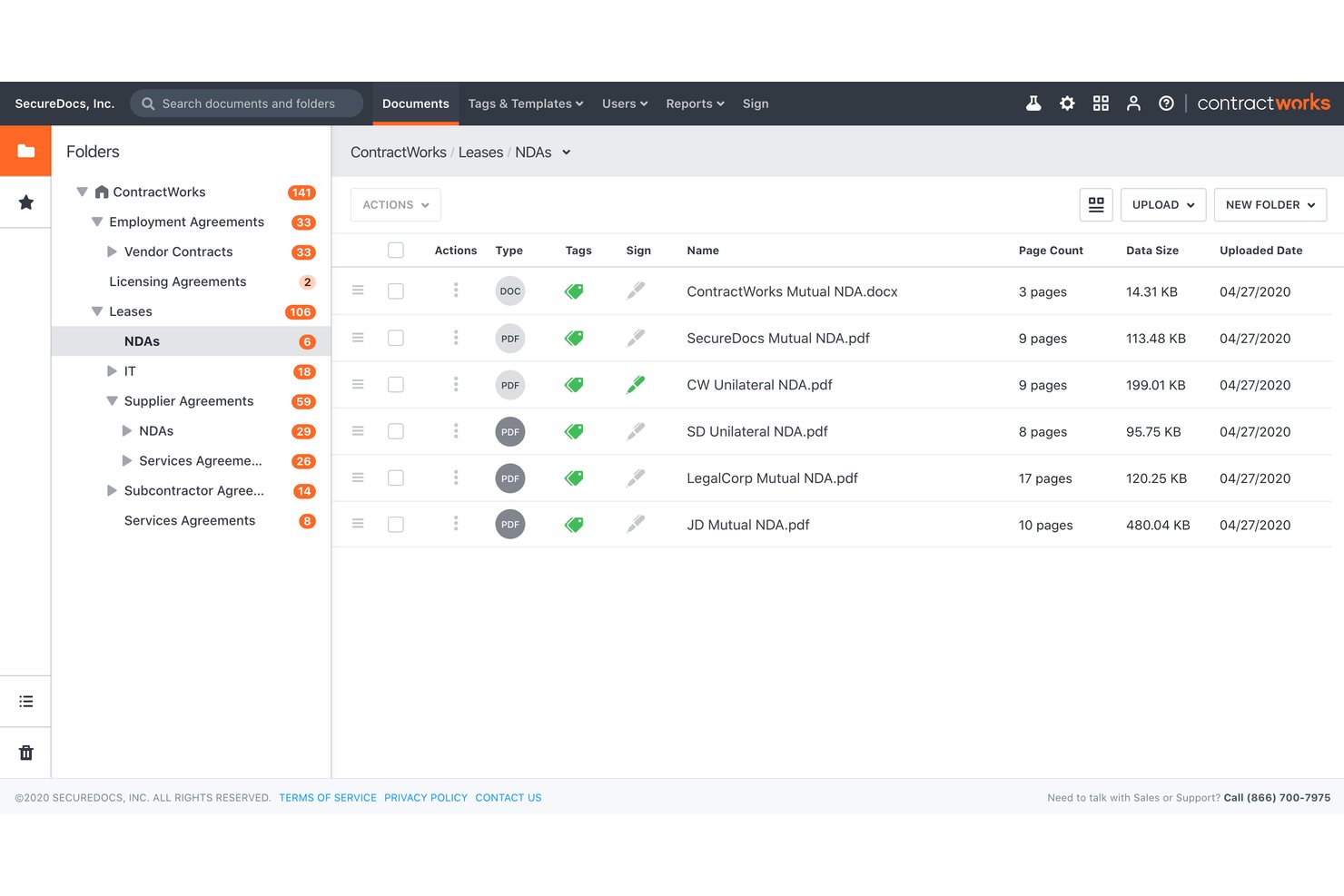Toggle the layout view button beside Upload
The height and width of the screenshot is (896, 1344).
point(1096,205)
